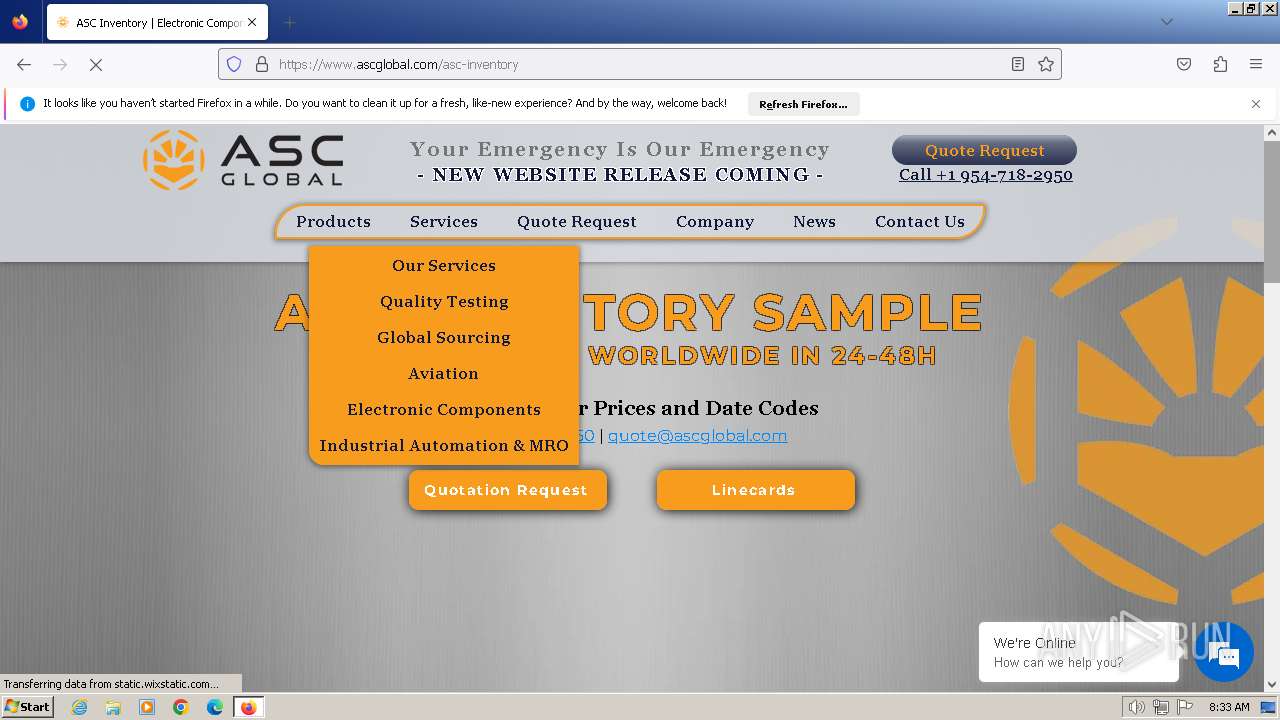Screen dimensions: 1280x720
Task: Open the Firefox application menu
Action: click(x=1256, y=64)
